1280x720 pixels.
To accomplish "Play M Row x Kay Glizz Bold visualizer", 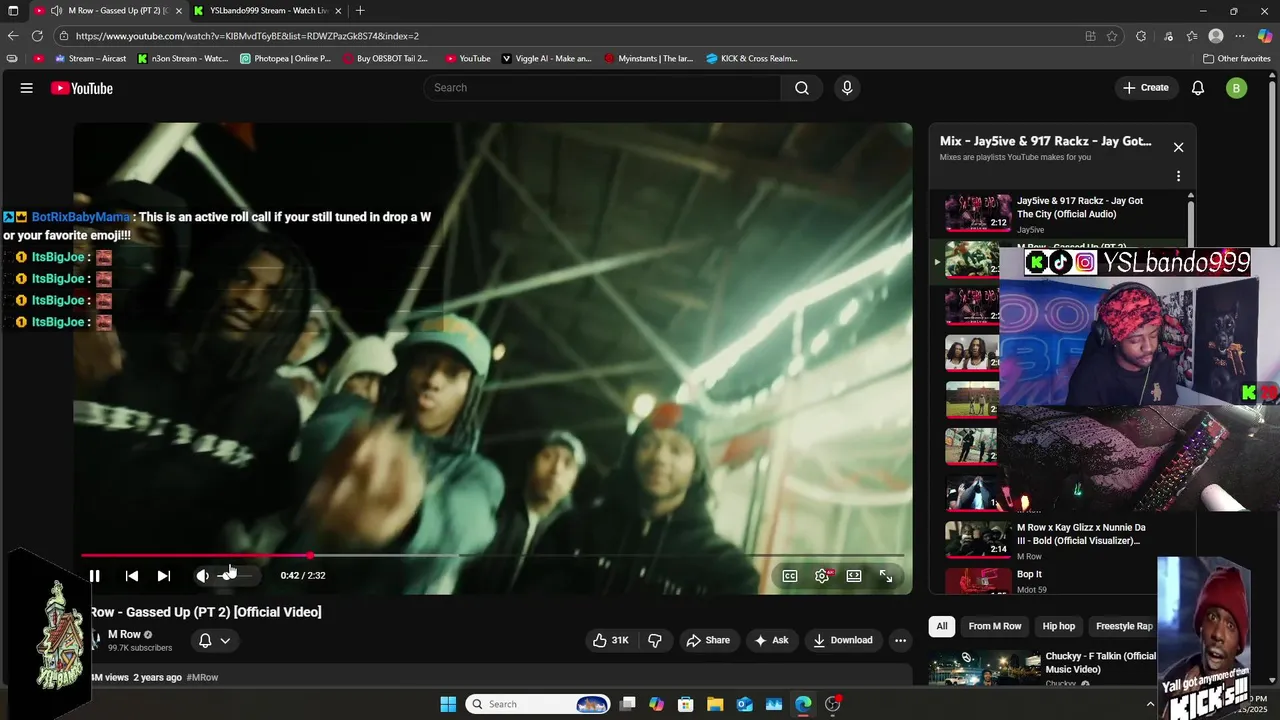I will pyautogui.click(x=1062, y=540).
